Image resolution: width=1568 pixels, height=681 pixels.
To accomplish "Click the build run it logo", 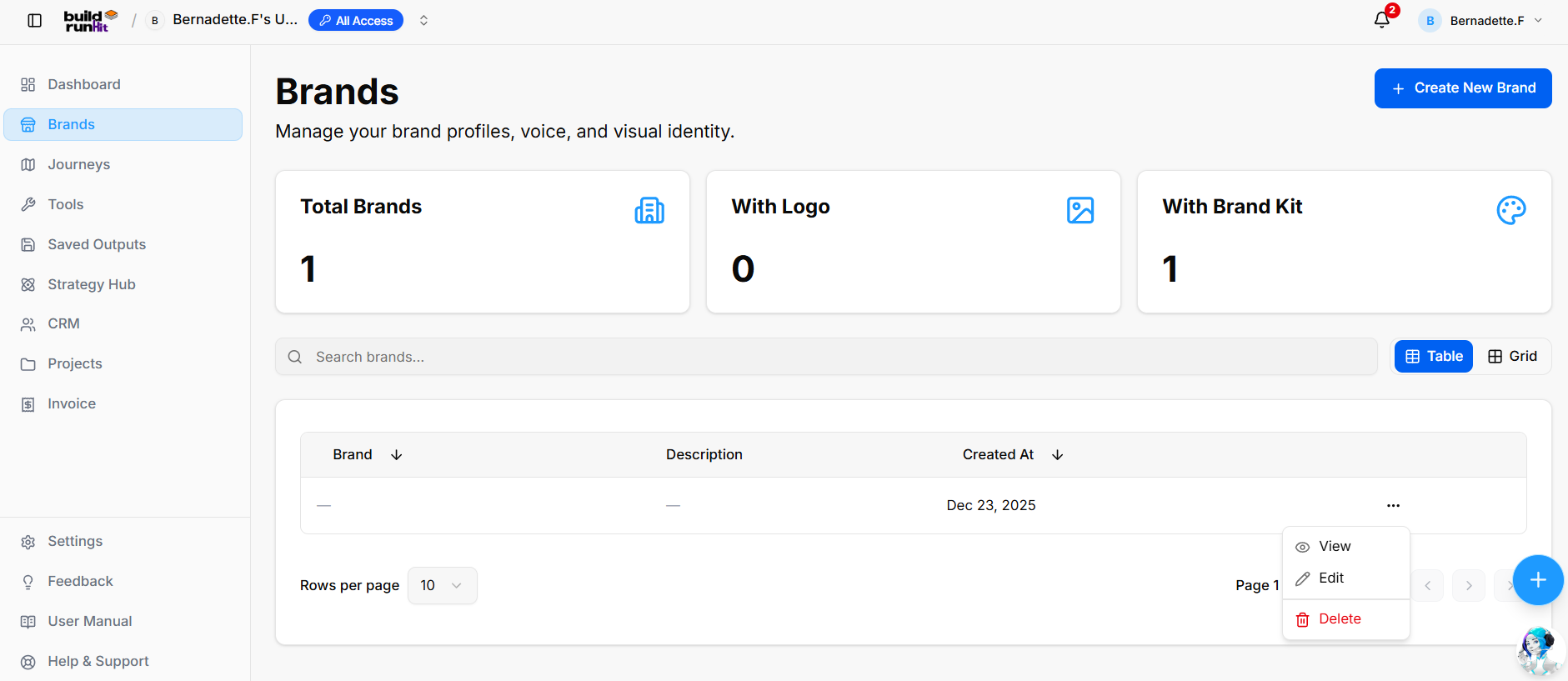I will click(91, 21).
